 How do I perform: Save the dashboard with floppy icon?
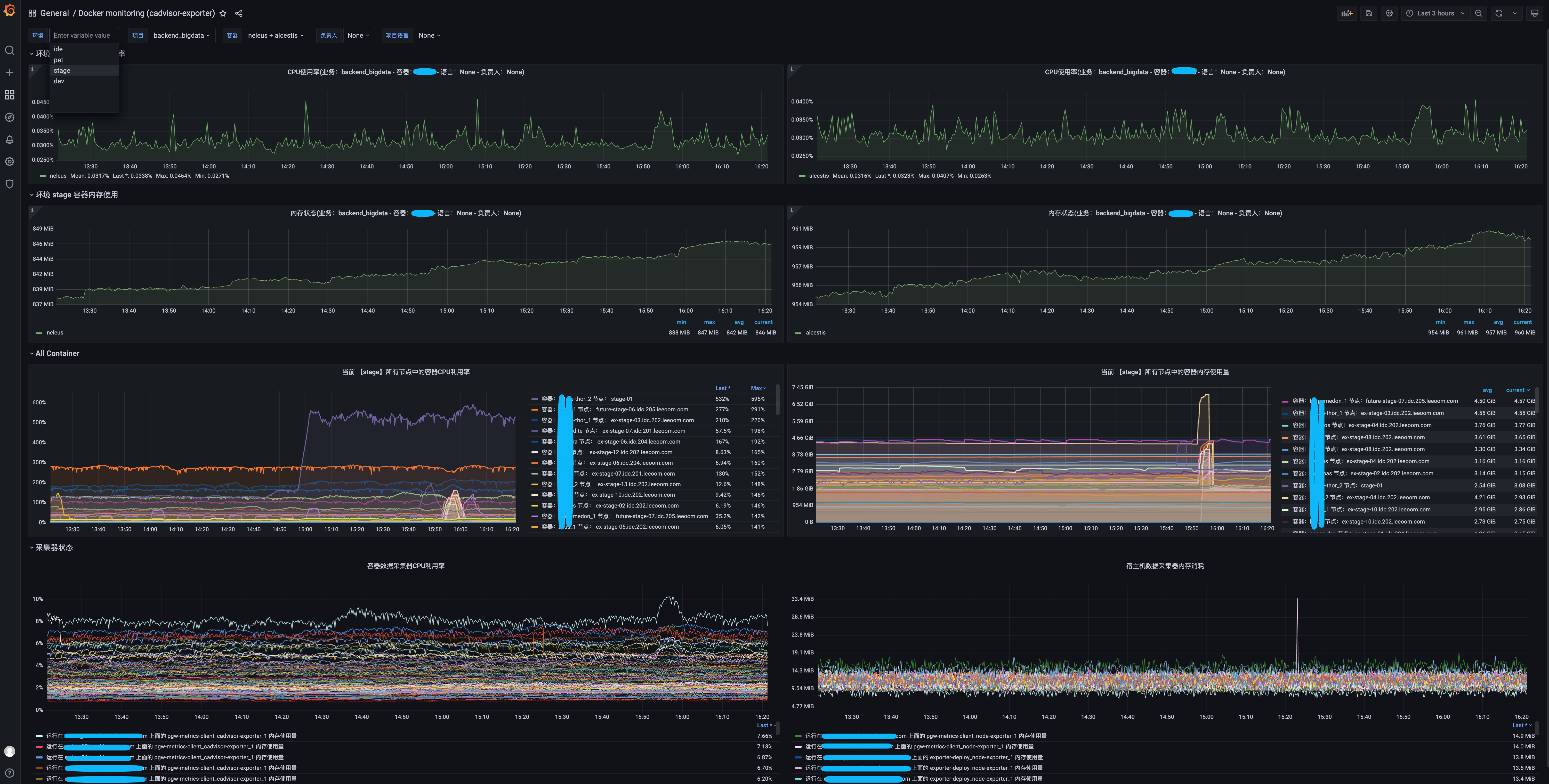tap(1369, 13)
